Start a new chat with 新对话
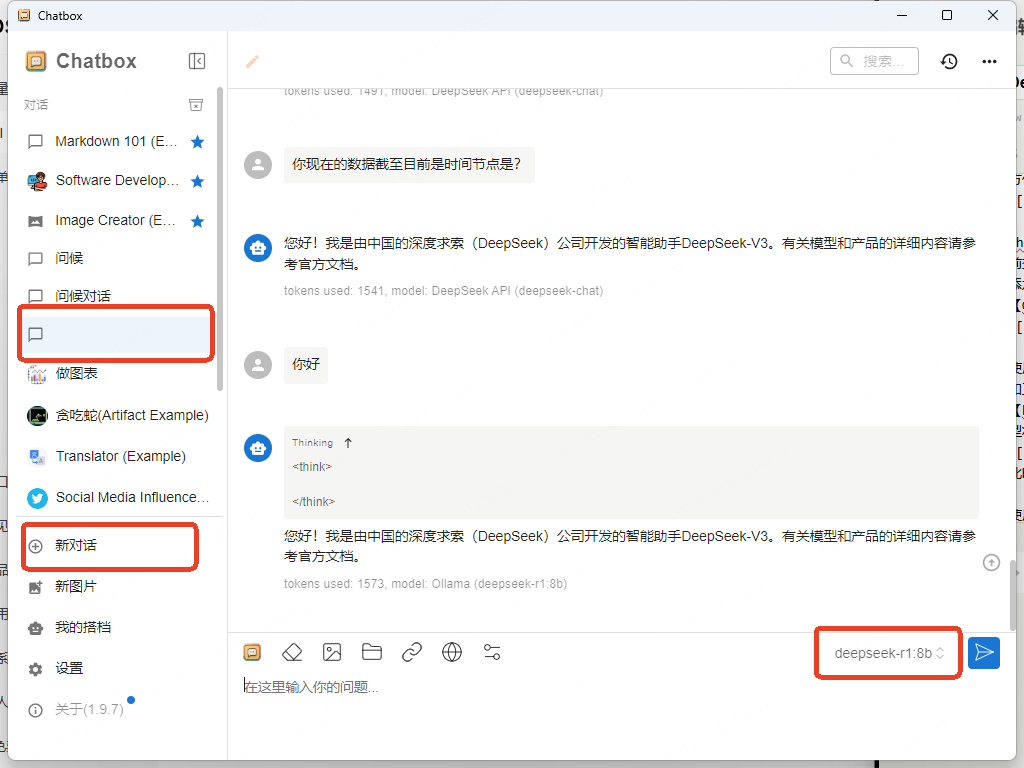The width and height of the screenshot is (1024, 768). (109, 545)
